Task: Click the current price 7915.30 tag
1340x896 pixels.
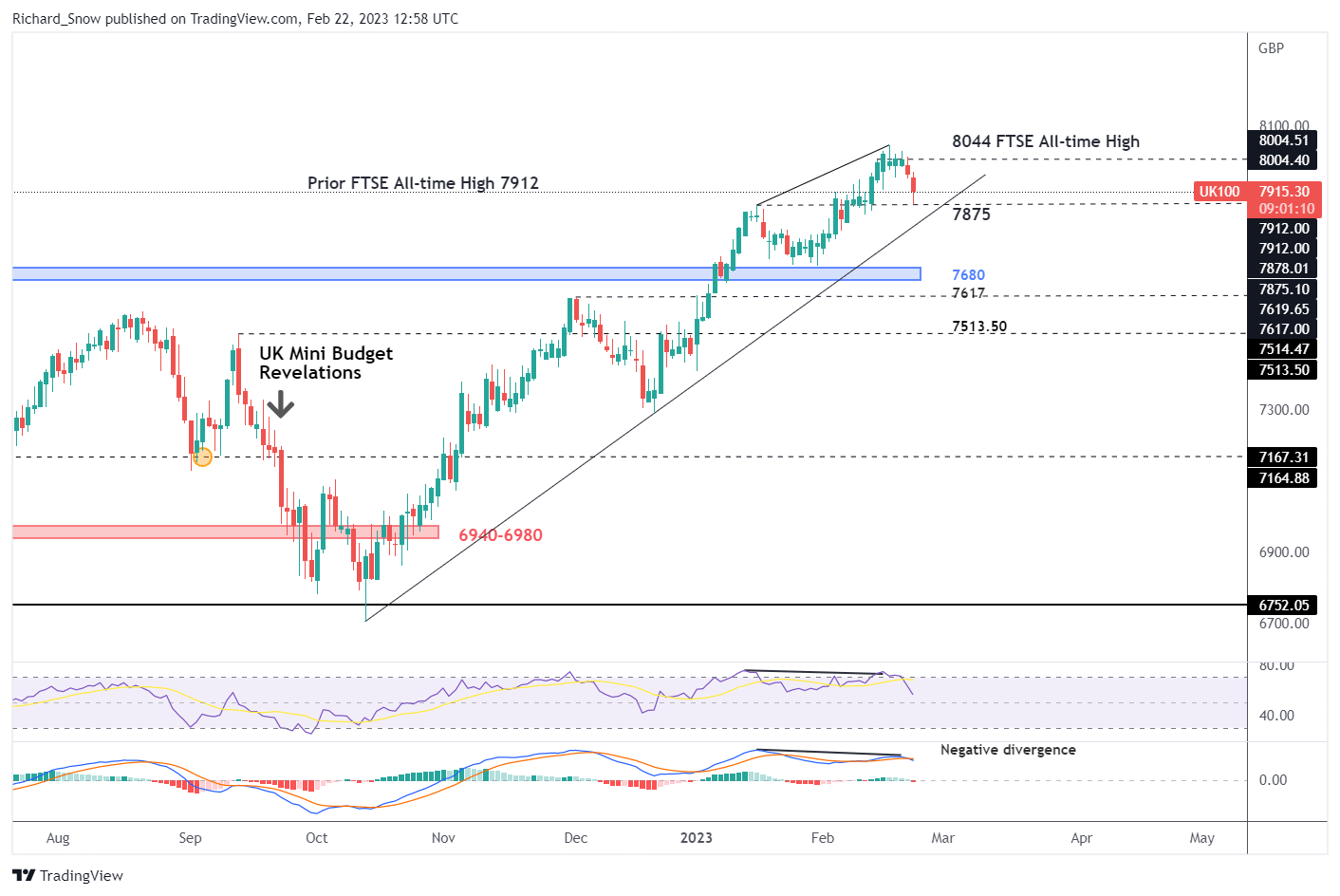Action: click(x=1284, y=192)
